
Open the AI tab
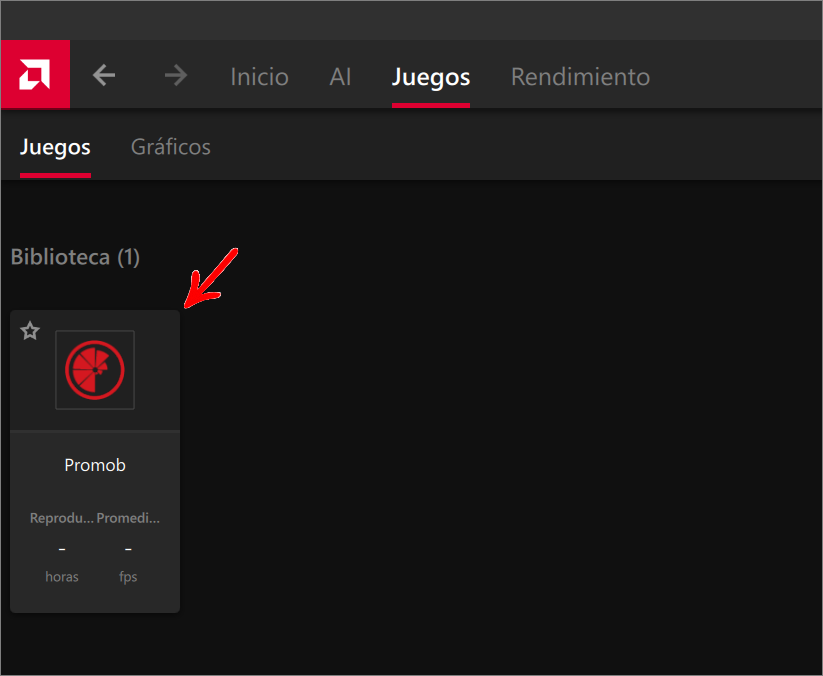pyautogui.click(x=340, y=77)
